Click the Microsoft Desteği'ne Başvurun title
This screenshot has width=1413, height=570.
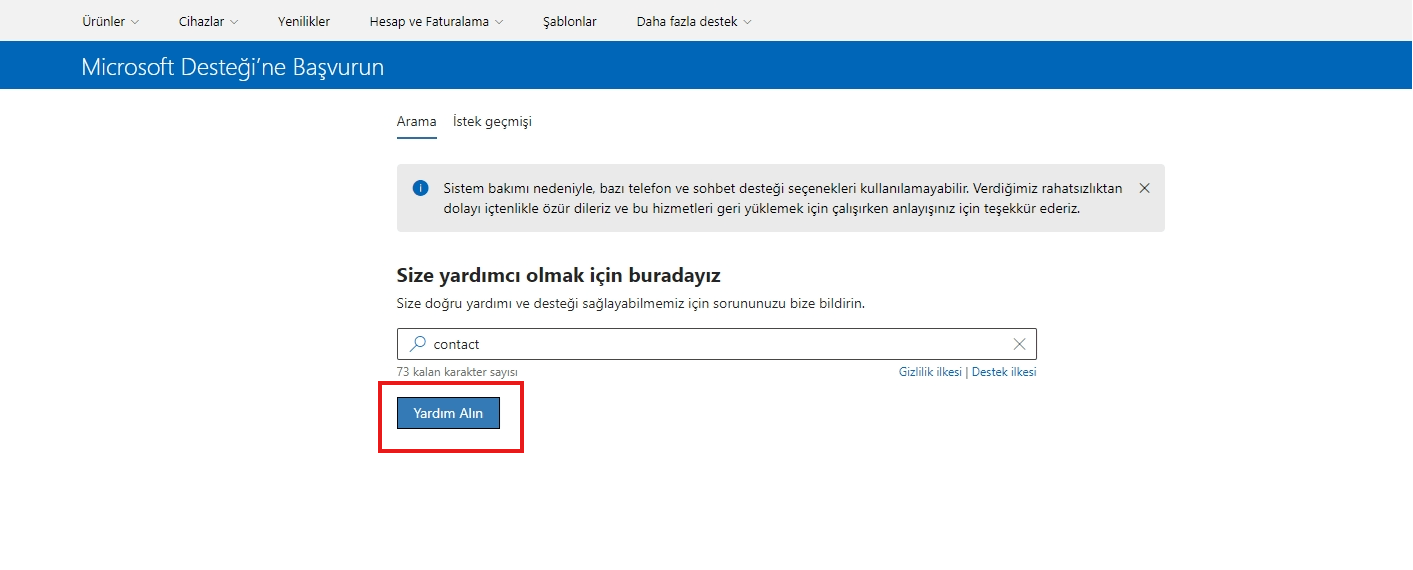(233, 67)
